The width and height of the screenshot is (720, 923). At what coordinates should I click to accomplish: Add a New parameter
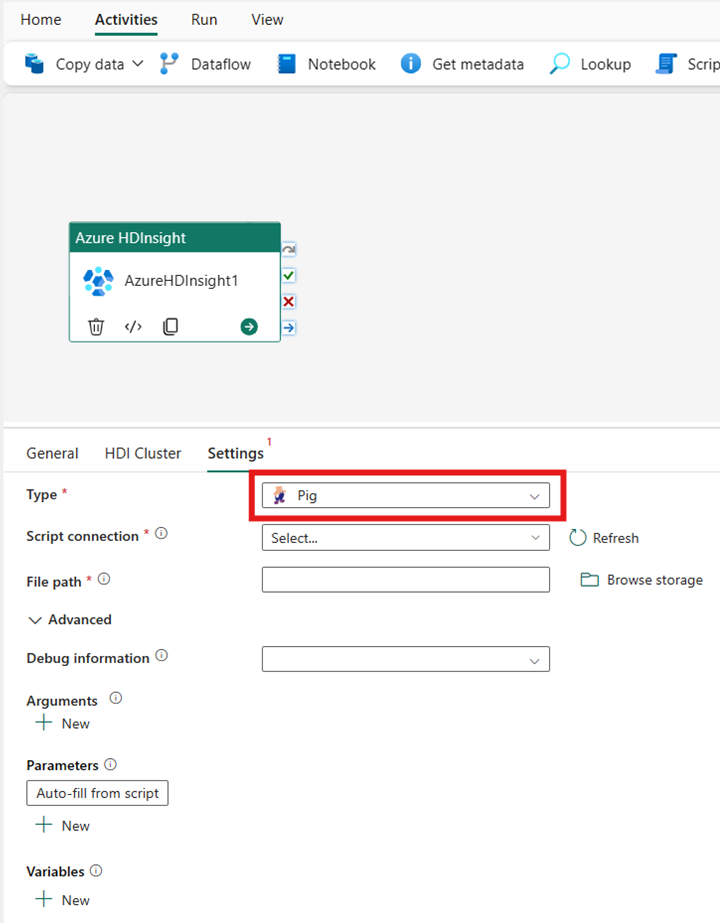point(62,825)
